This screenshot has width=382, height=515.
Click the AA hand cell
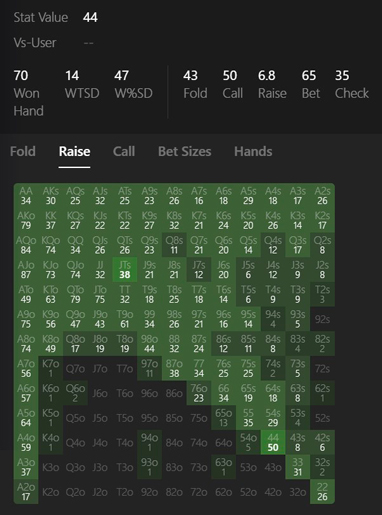(26, 196)
